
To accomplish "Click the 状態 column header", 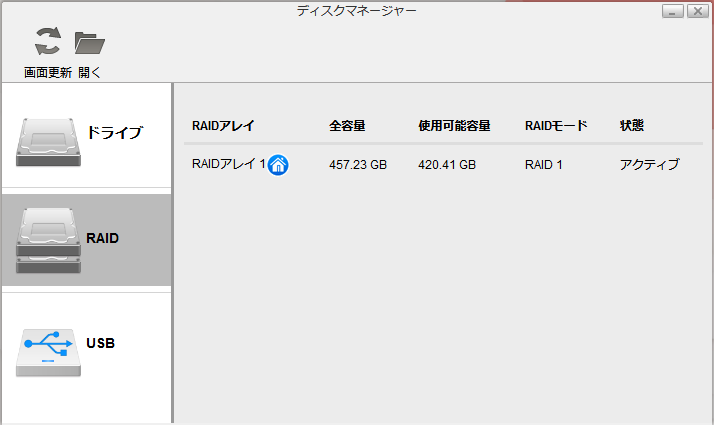I will tap(632, 125).
